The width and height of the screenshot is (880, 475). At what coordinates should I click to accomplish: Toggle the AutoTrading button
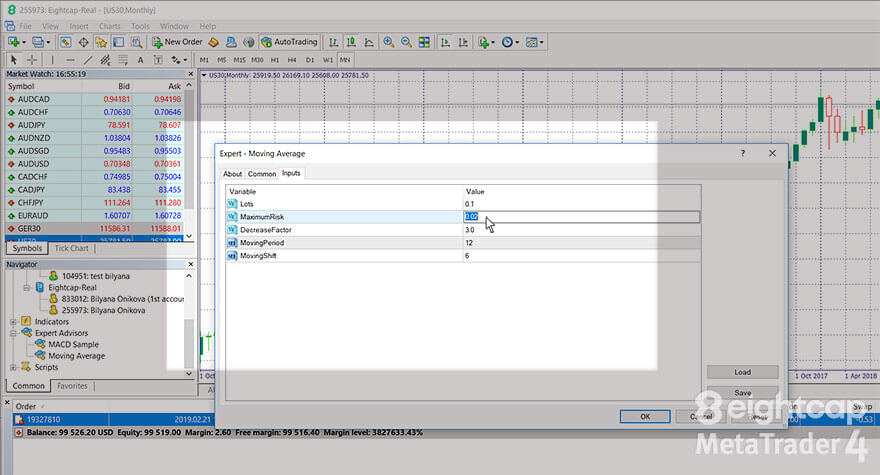[290, 42]
